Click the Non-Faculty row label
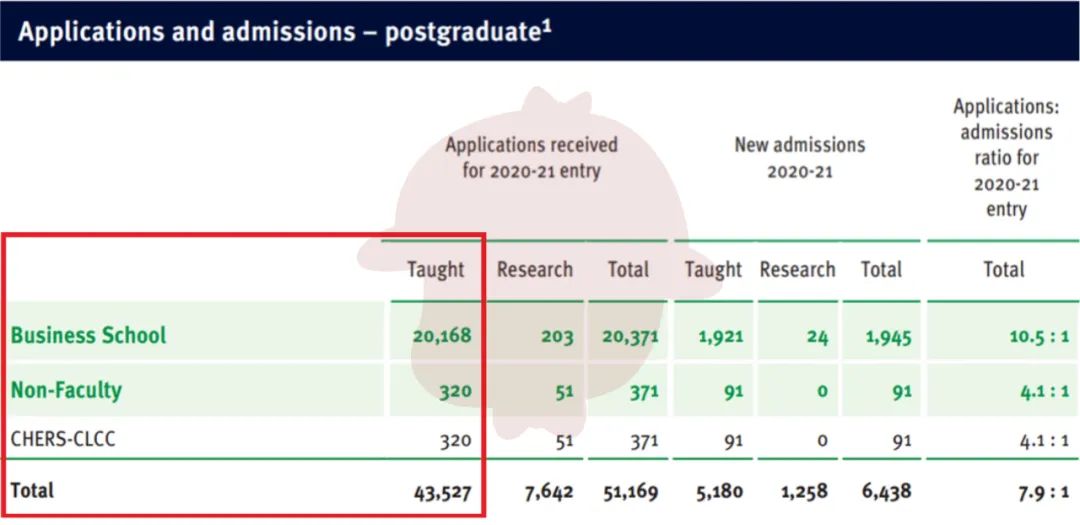The width and height of the screenshot is (1080, 525). (66, 389)
